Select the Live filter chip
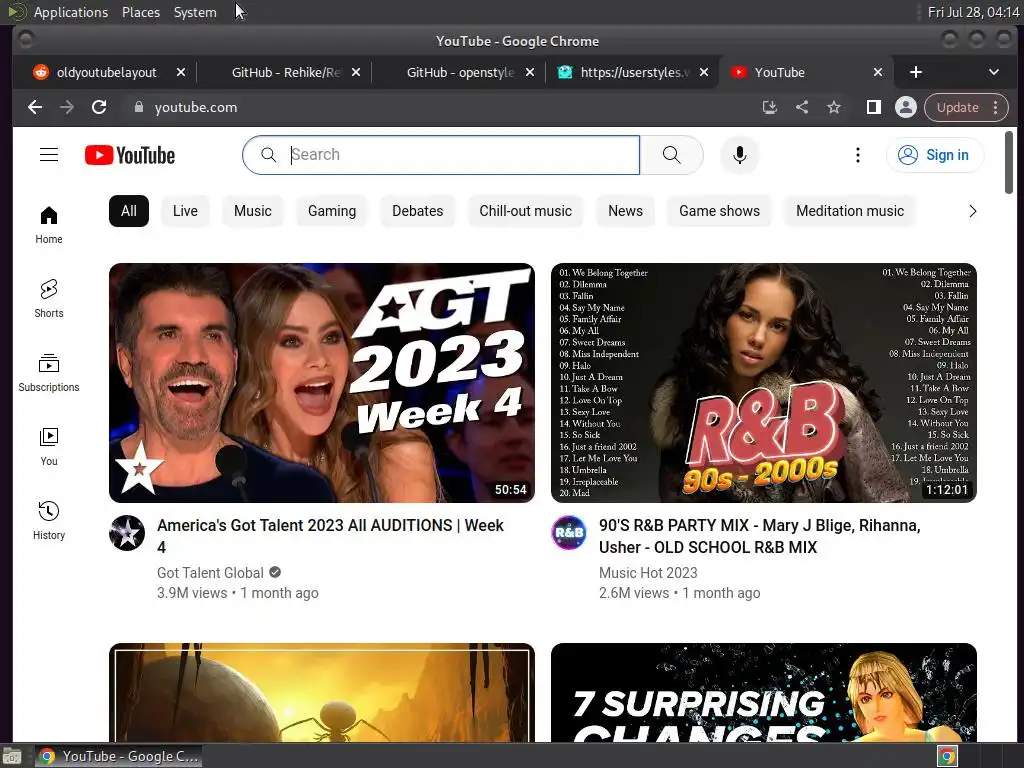1024x768 pixels. click(x=185, y=211)
